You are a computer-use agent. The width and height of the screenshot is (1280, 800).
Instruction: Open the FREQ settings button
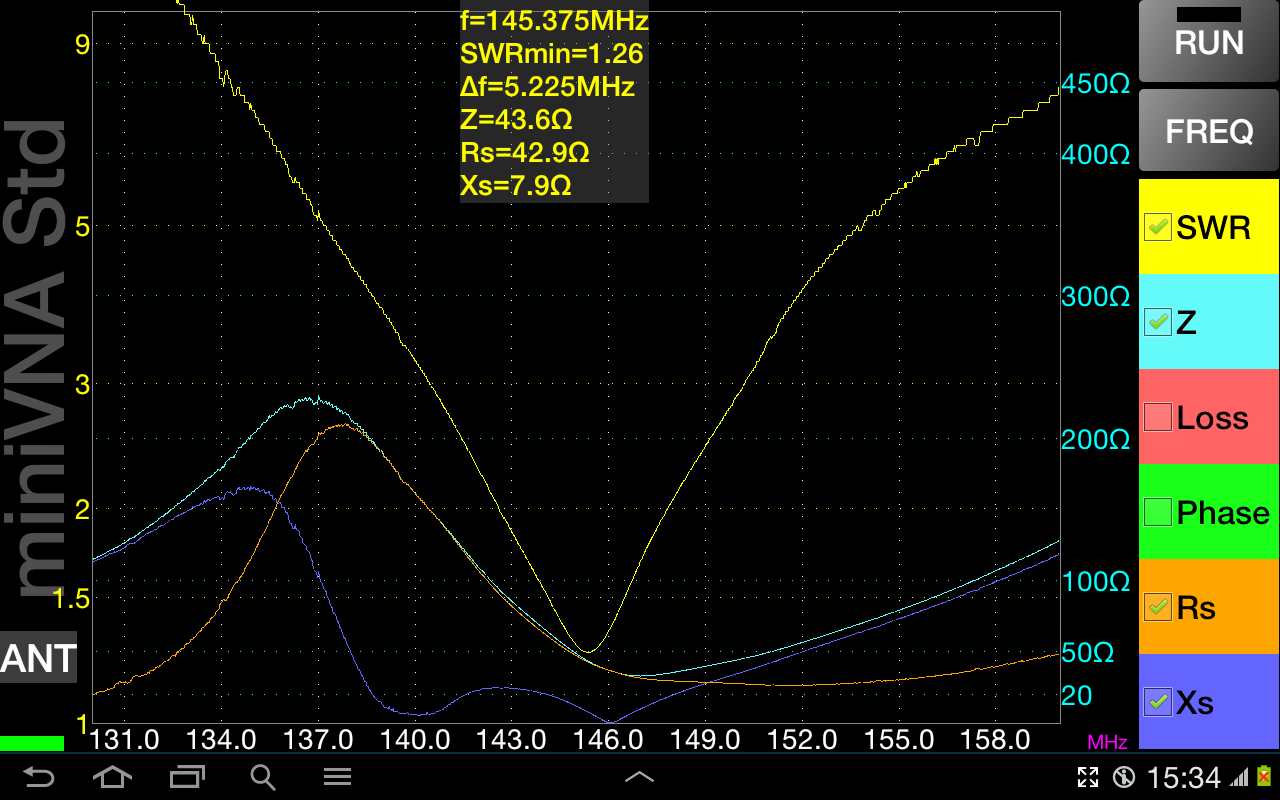tap(1208, 131)
